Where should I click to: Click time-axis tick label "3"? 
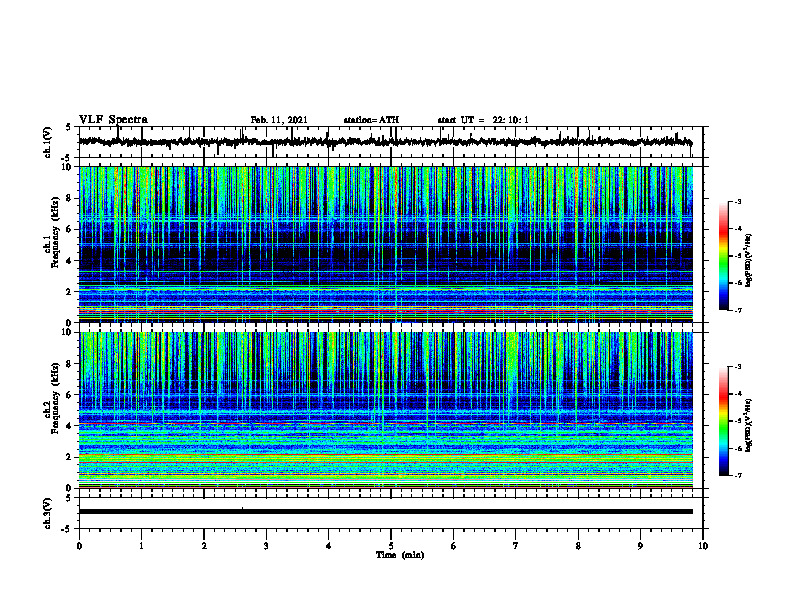coord(266,546)
